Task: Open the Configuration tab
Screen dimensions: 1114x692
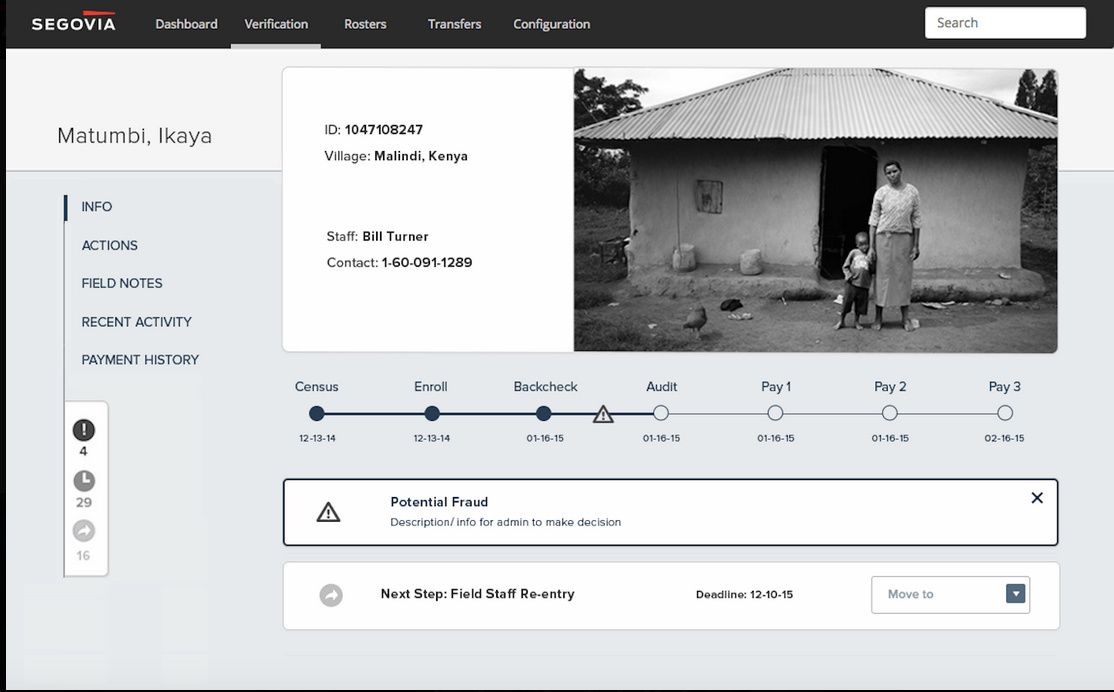Action: click(x=551, y=24)
